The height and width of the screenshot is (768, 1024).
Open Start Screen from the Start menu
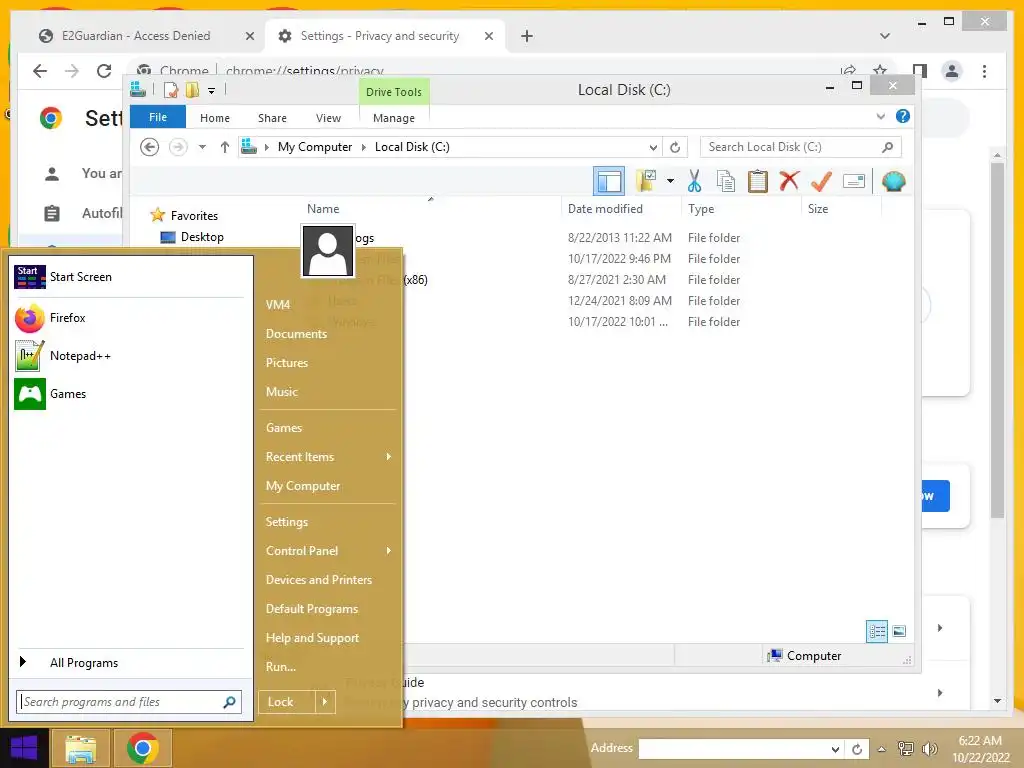(129, 277)
